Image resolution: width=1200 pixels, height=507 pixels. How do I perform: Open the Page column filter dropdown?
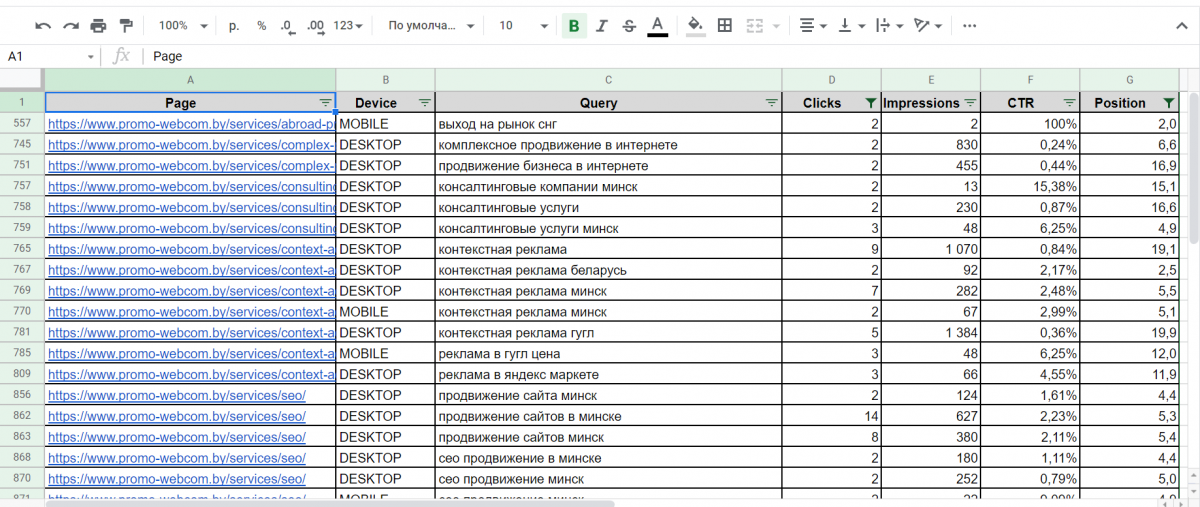click(x=325, y=103)
